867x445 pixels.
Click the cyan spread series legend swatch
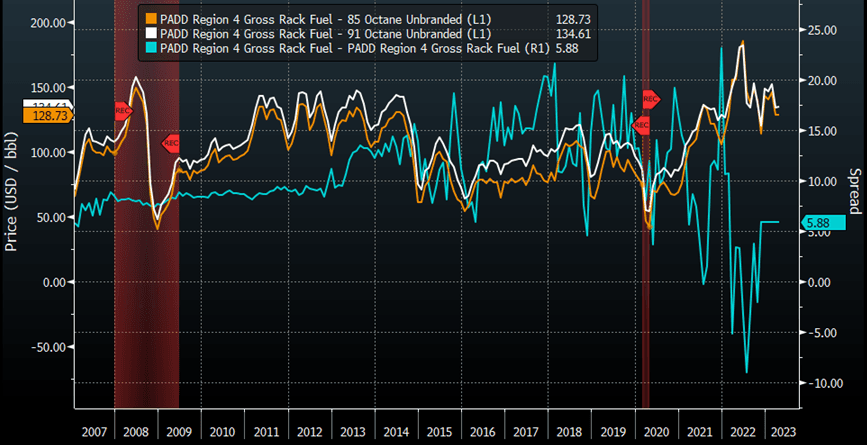pos(152,49)
